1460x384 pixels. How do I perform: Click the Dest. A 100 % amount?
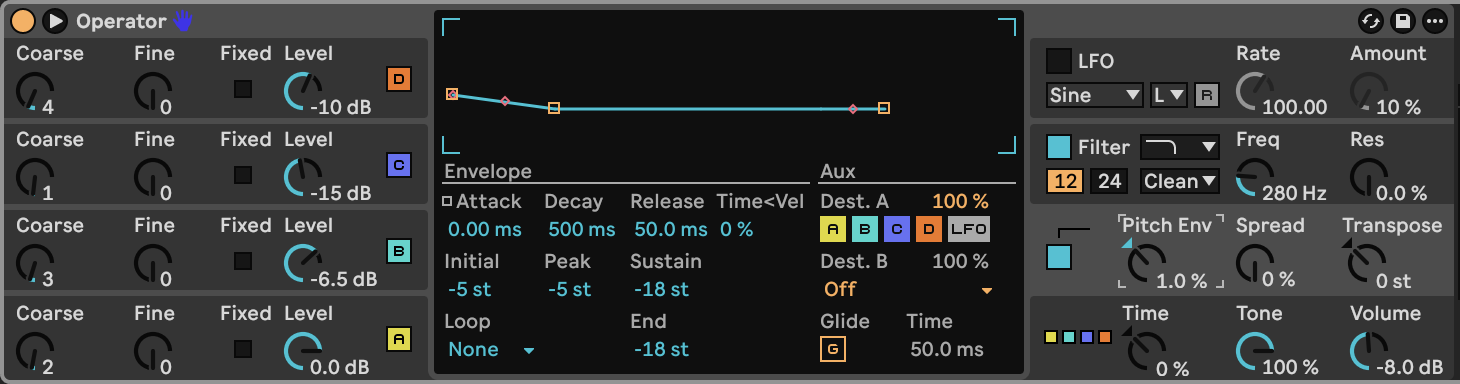pyautogui.click(x=960, y=202)
